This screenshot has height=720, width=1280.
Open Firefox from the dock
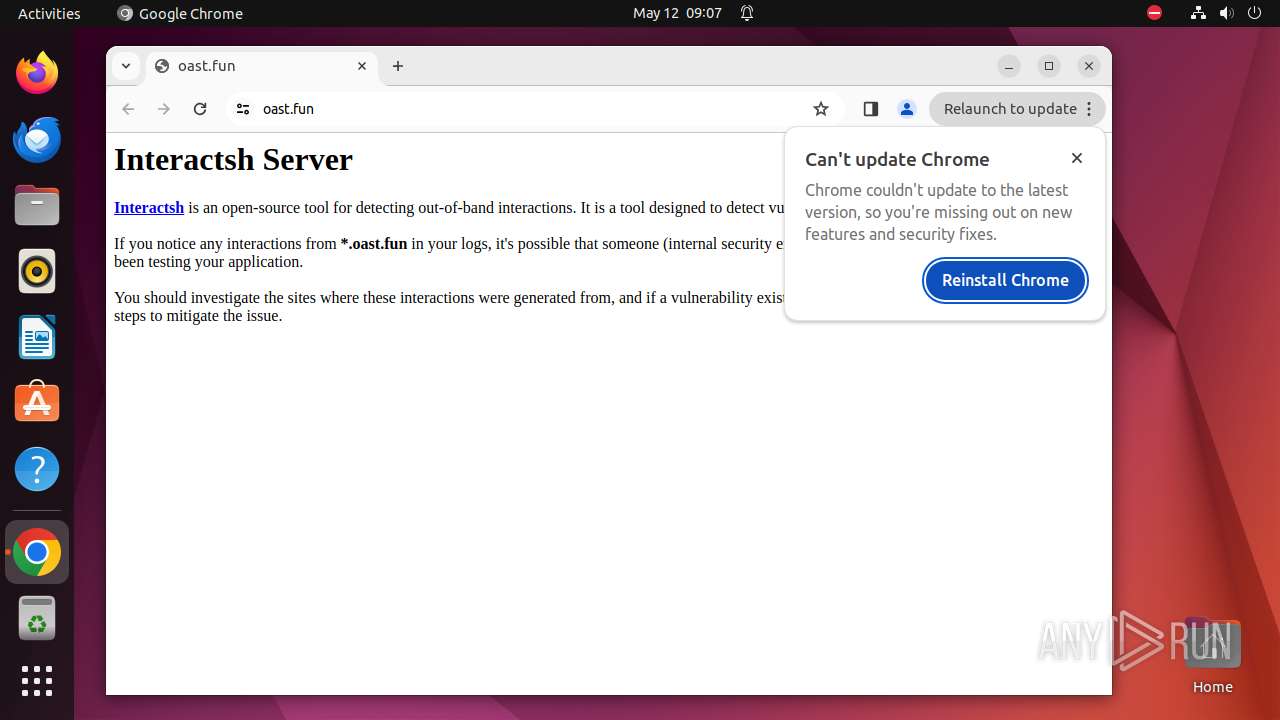(x=37, y=73)
